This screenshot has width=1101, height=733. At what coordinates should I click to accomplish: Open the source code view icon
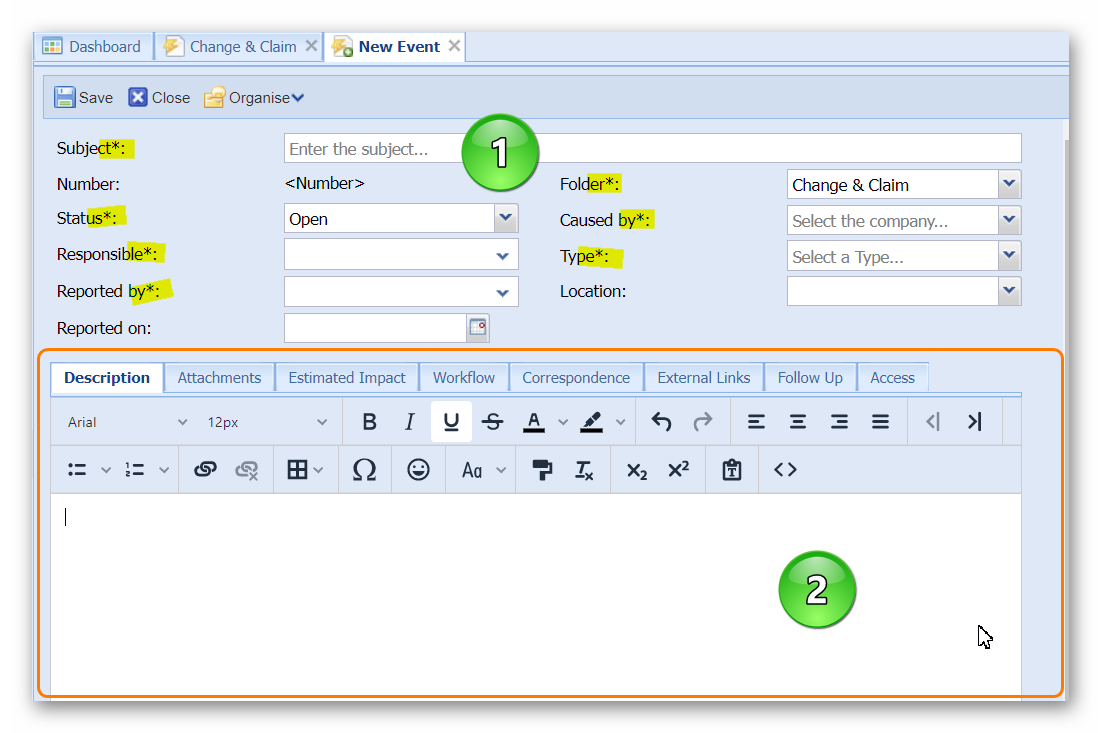click(x=785, y=470)
